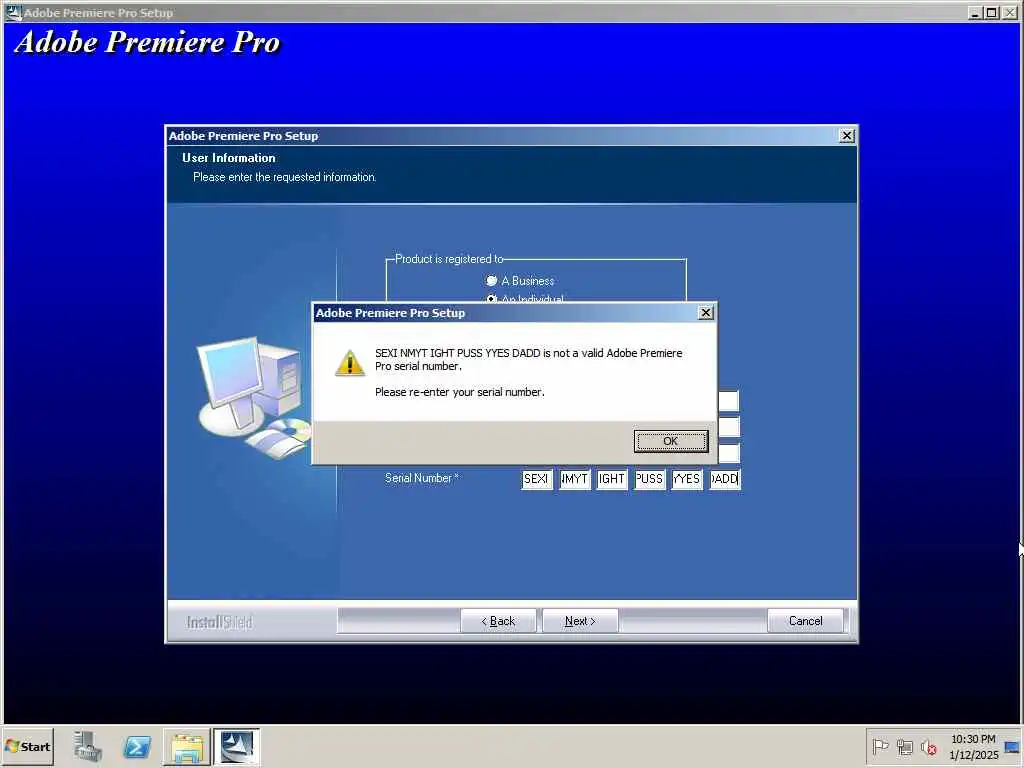Click the network status tray icon

point(904,746)
